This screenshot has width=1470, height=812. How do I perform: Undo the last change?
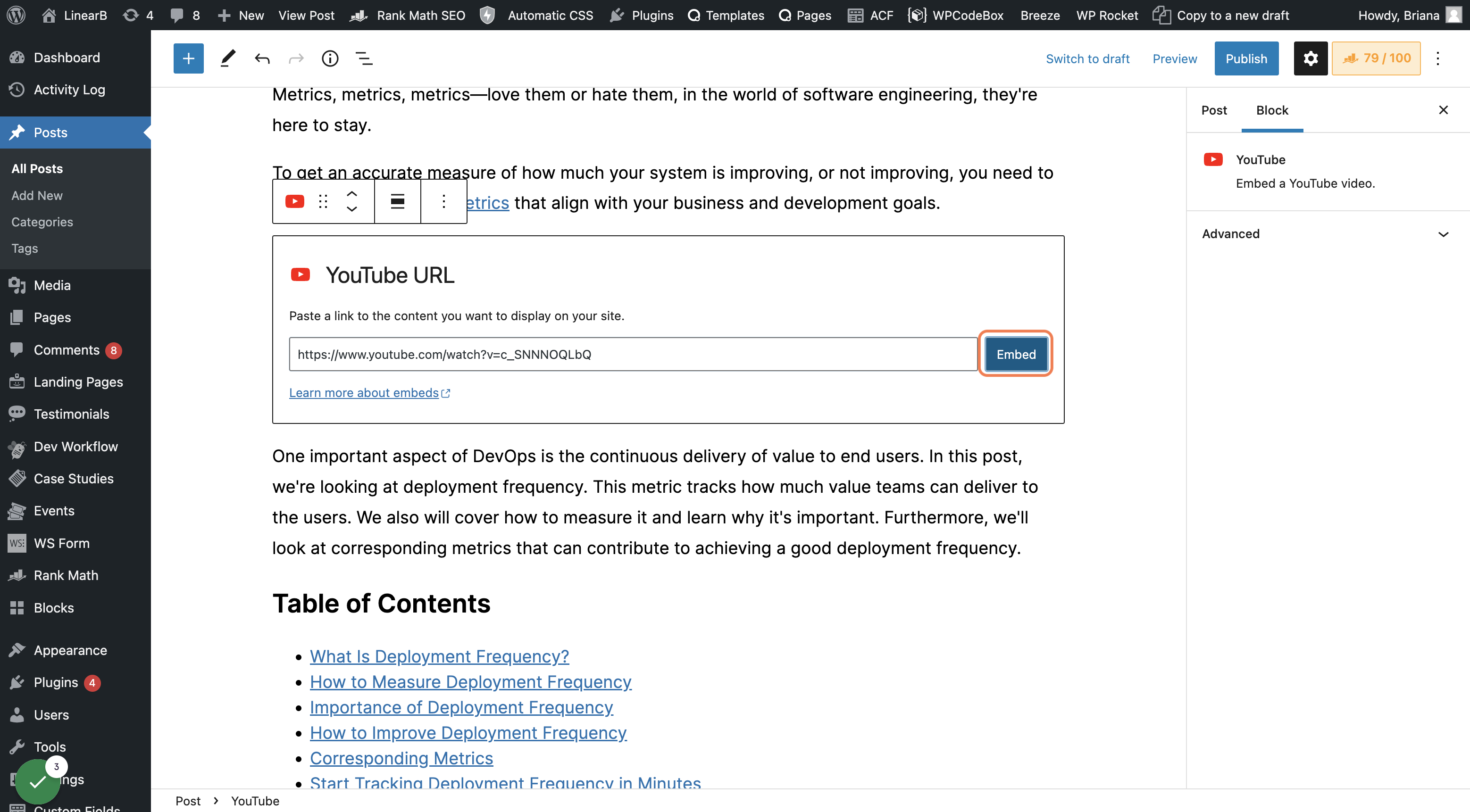(x=262, y=58)
